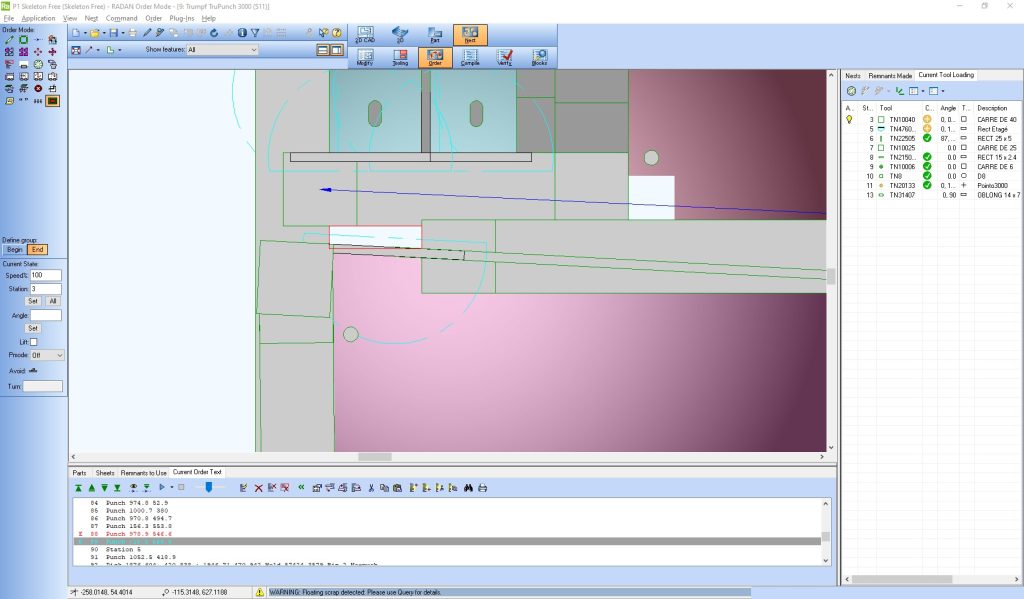1024x599 pixels.
Task: Click the All button beside Set
Action: [52, 300]
